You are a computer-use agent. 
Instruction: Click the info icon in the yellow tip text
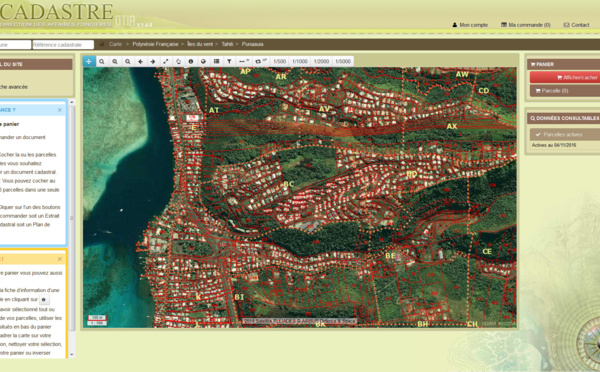pyautogui.click(x=44, y=300)
